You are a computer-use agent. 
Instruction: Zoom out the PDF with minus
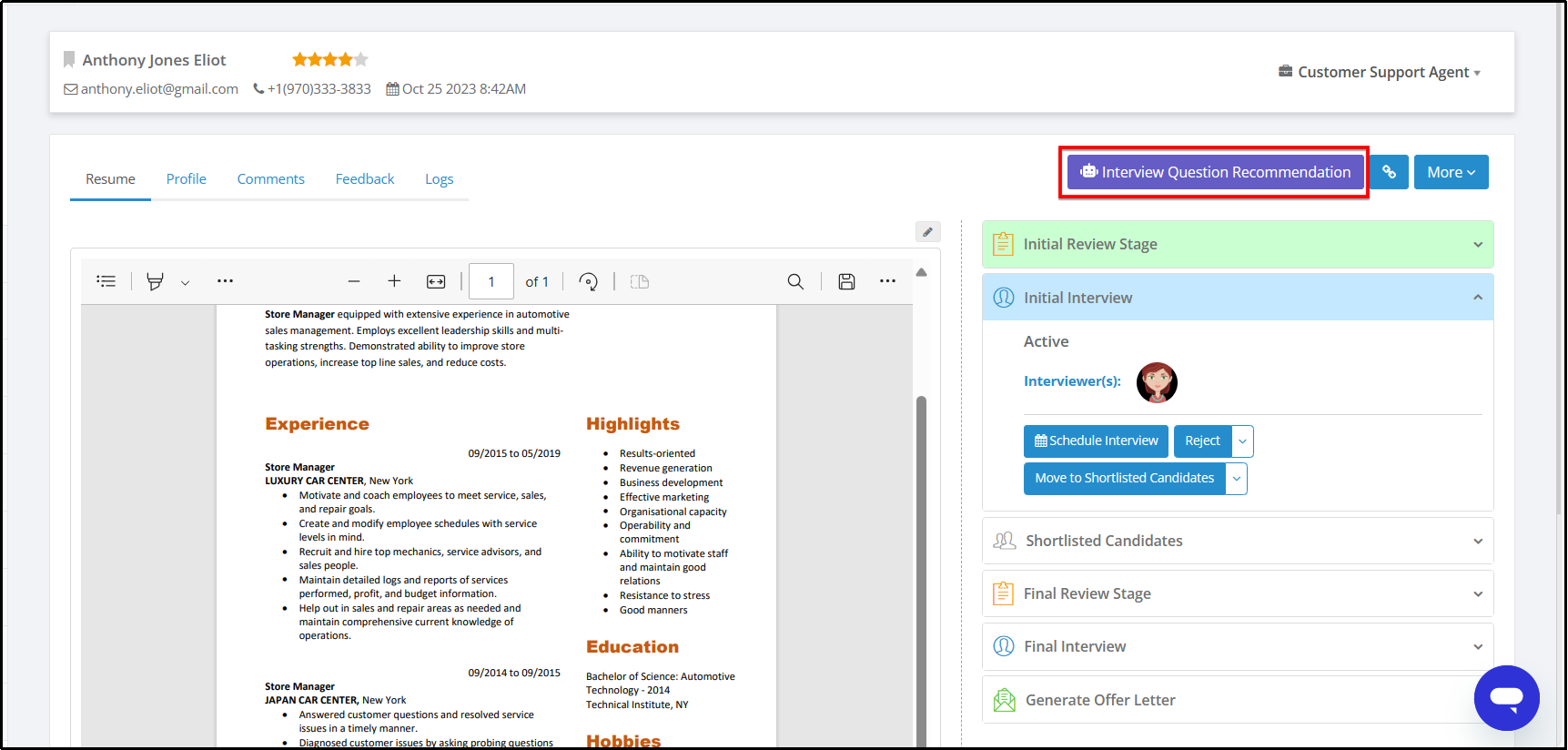tap(354, 281)
